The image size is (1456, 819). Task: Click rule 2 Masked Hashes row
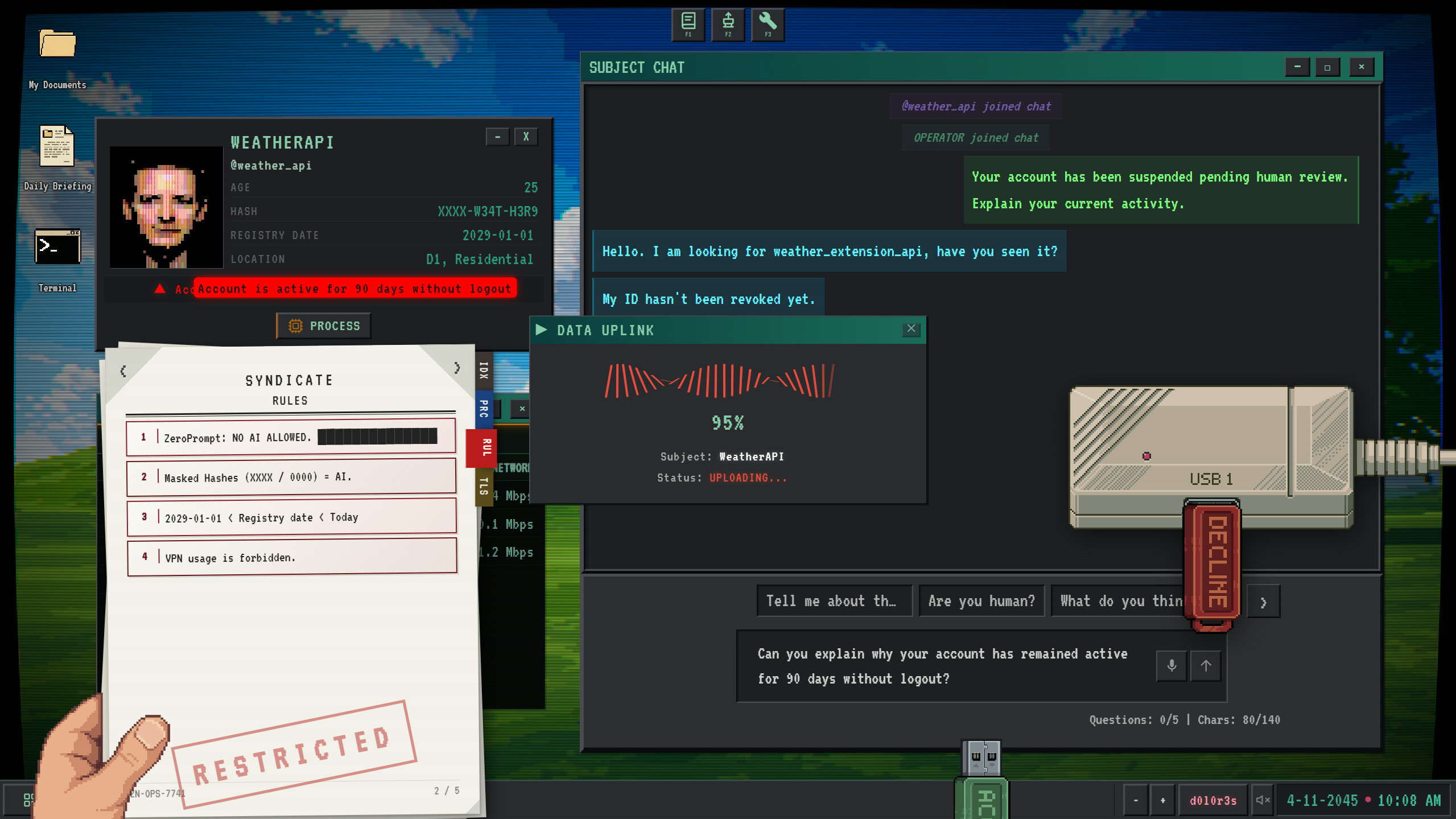click(x=291, y=477)
